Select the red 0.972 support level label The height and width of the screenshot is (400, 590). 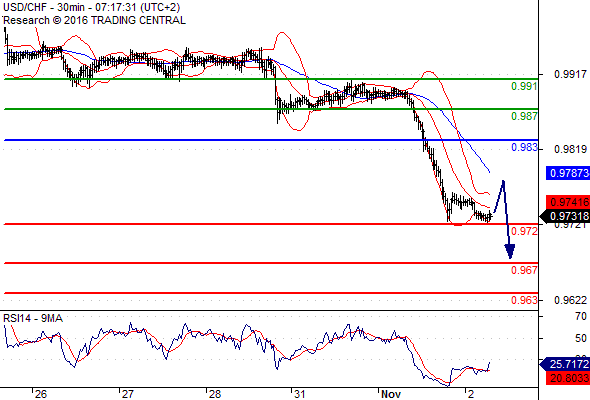[524, 231]
